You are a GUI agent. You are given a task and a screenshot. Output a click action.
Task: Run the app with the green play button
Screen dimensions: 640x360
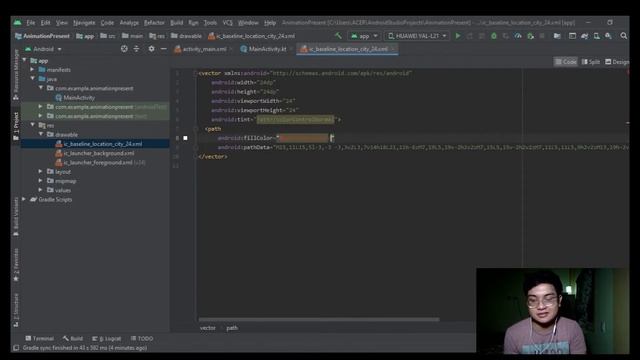tap(458, 36)
